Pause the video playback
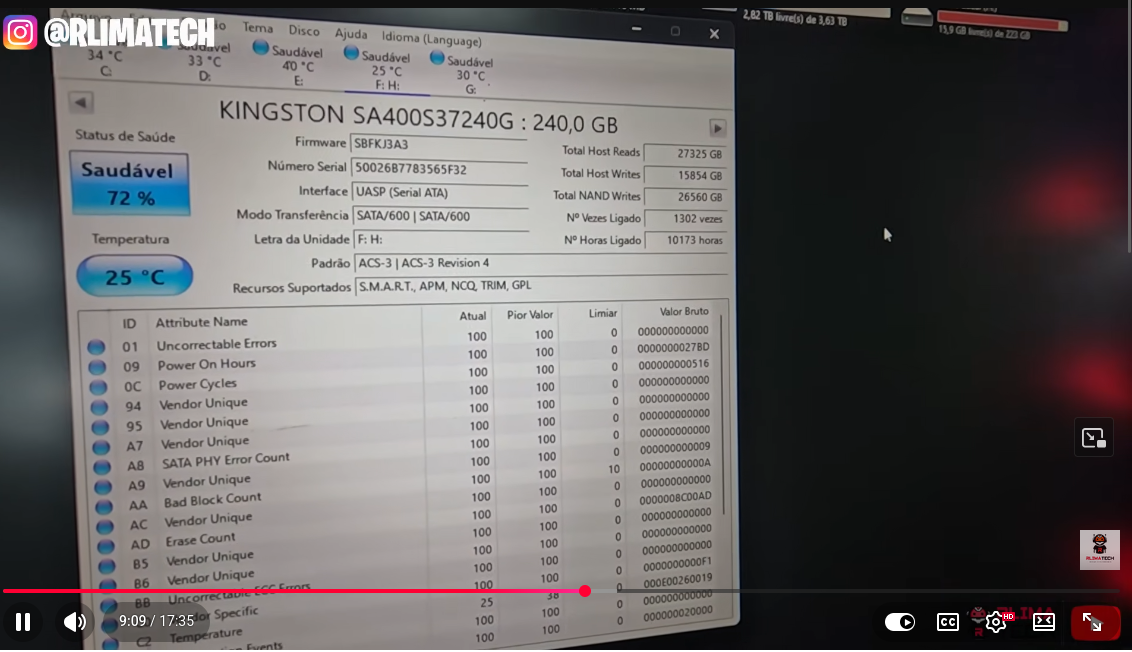The width and height of the screenshot is (1132, 652). (23, 622)
